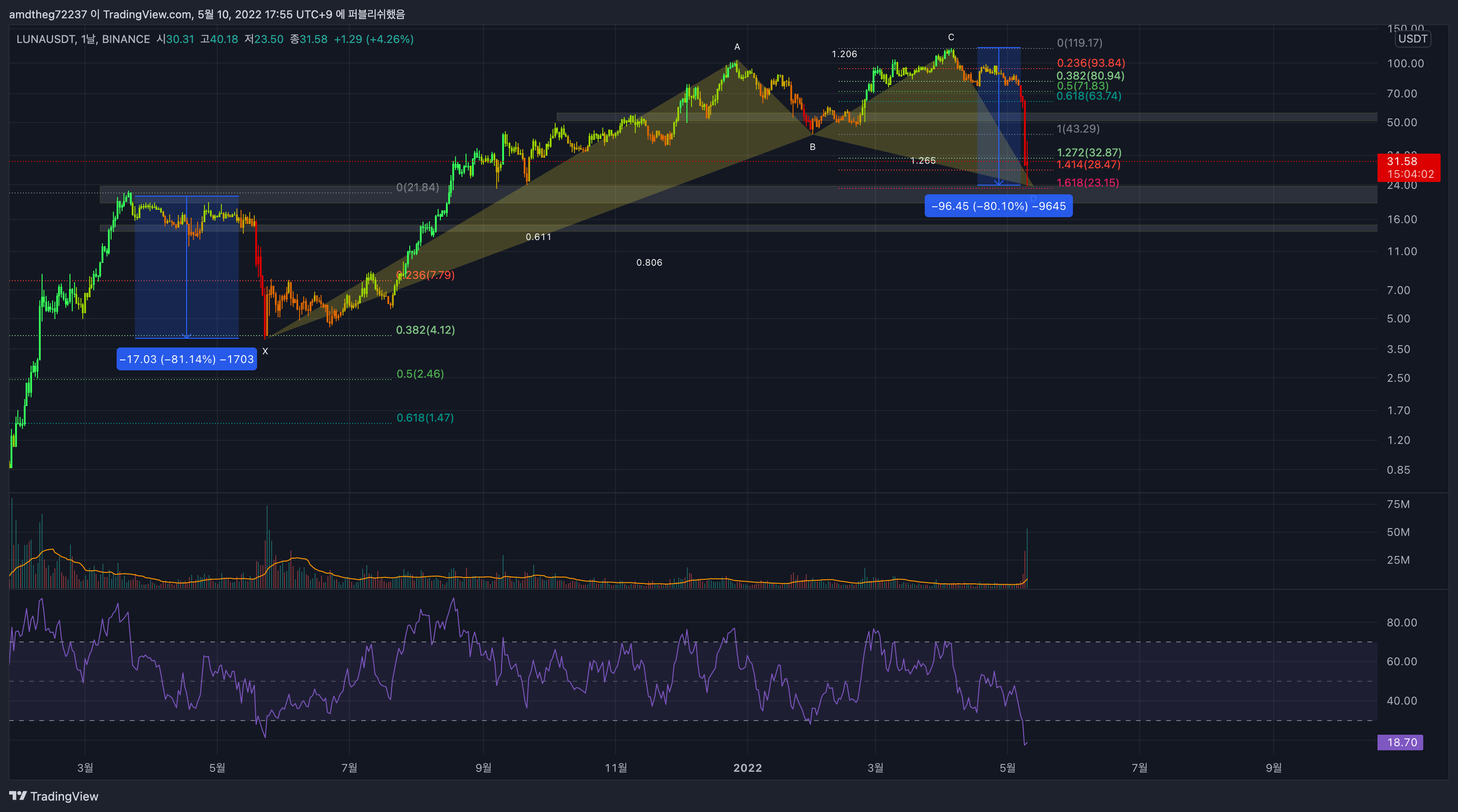Click the 0.806 harmonic ratio label

[649, 262]
